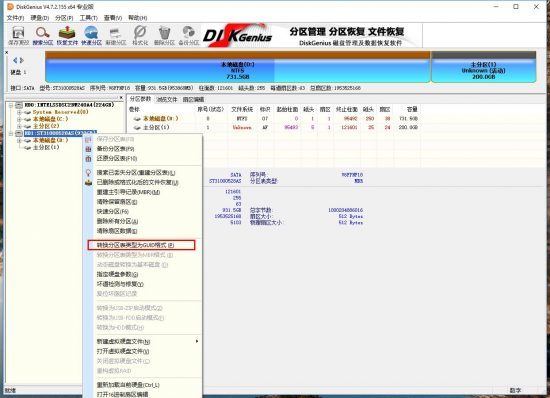Switch to the 浏览文件 tab
This screenshot has height=398, width=550.
167,100
